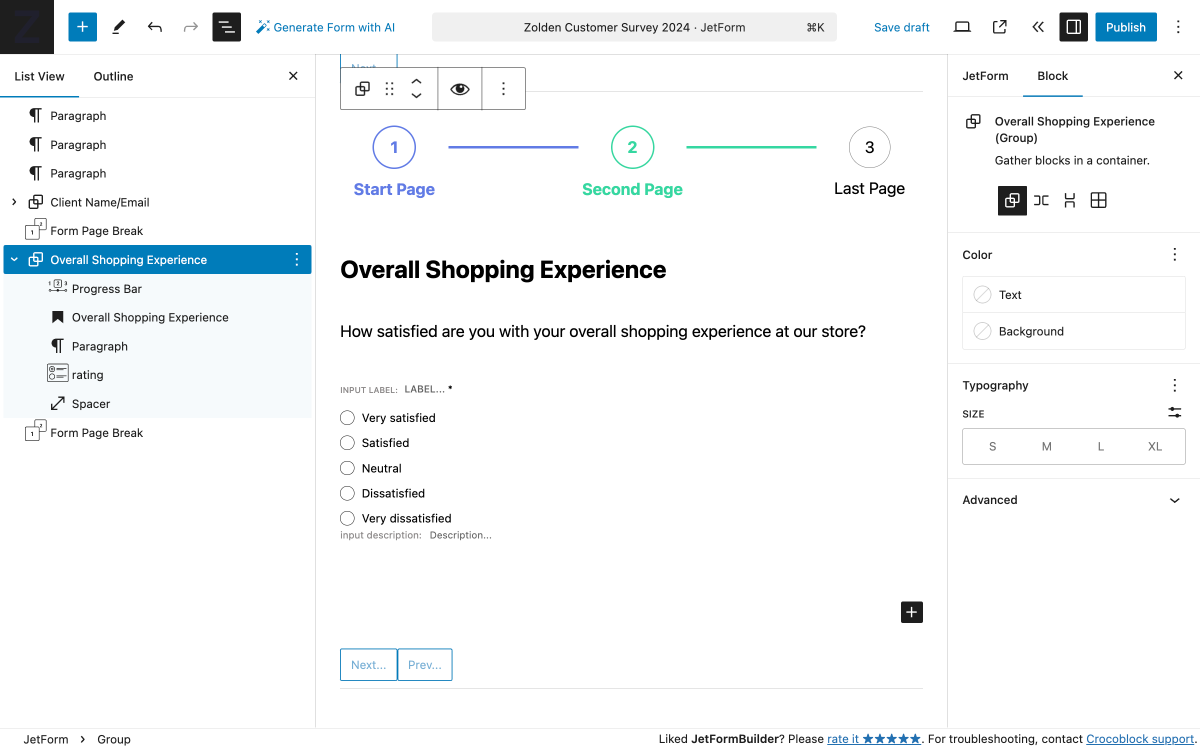
Task: Select Satisfied radio option
Action: pyautogui.click(x=347, y=443)
